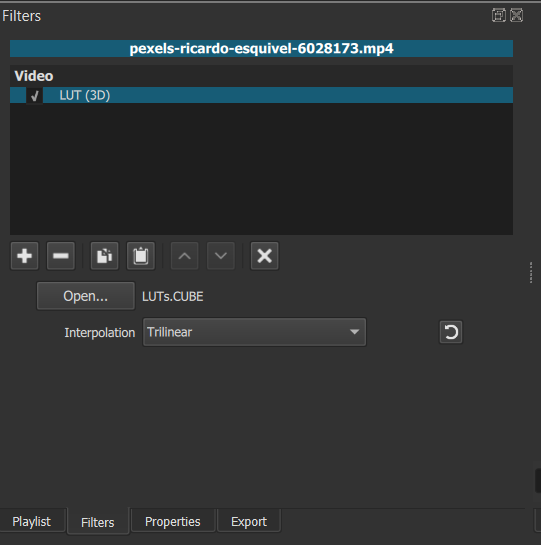
Task: Remove the selected filter with the minus icon
Action: pyautogui.click(x=60, y=256)
